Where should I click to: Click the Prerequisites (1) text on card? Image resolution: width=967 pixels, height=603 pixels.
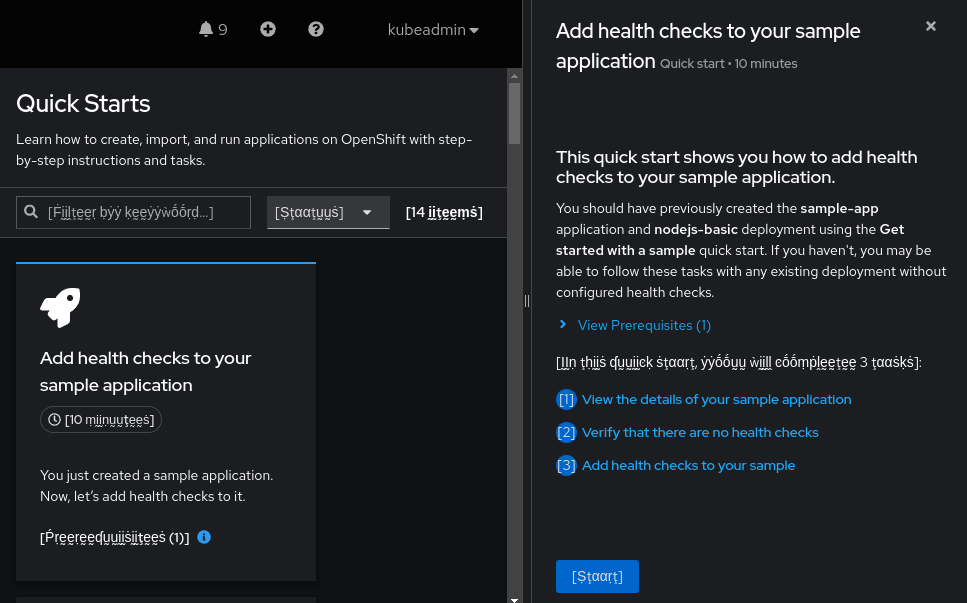pos(115,538)
